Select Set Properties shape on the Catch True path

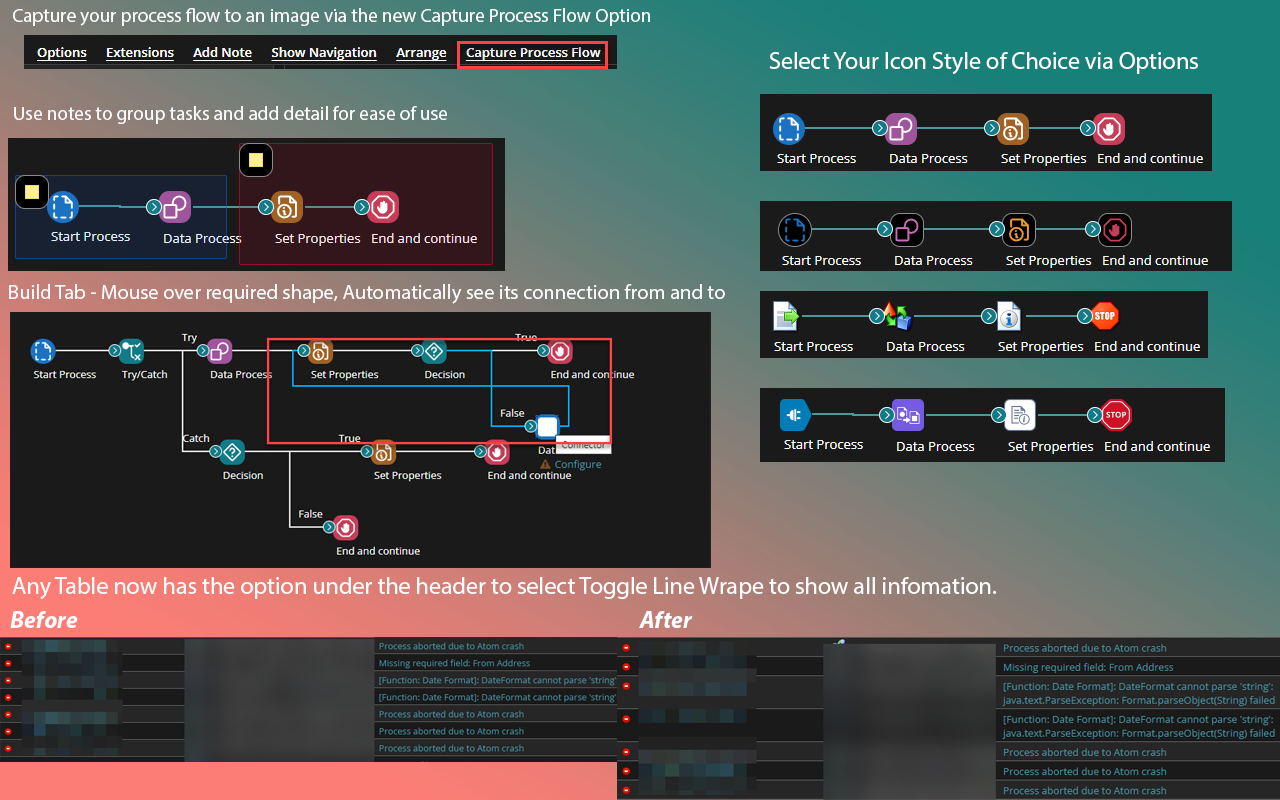pos(384,452)
